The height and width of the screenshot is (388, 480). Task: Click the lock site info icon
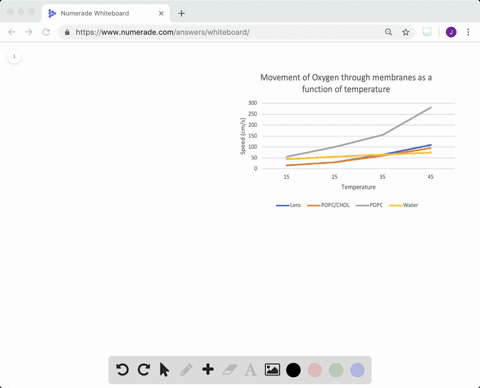pyautogui.click(x=67, y=32)
